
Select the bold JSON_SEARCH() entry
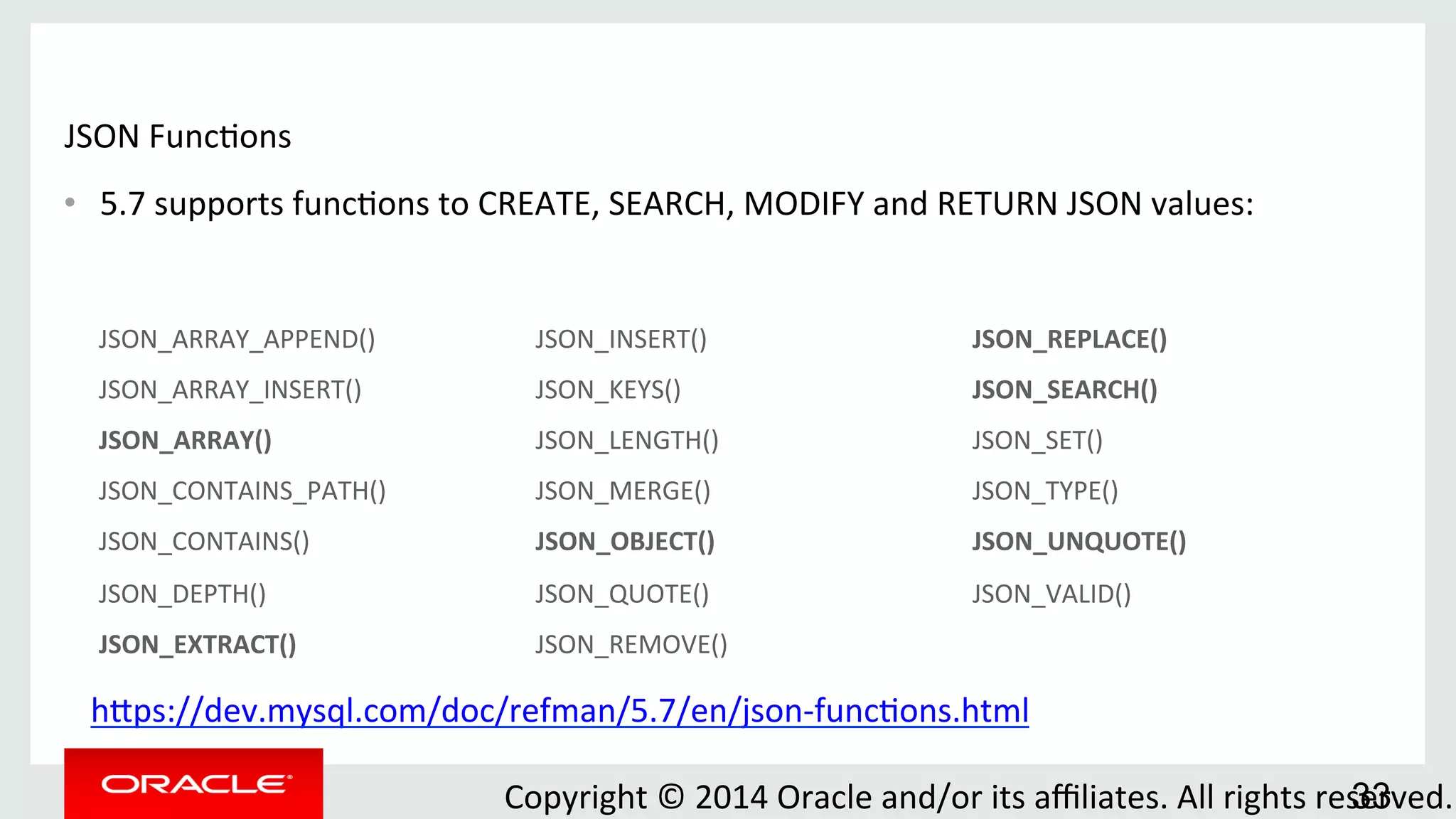(1065, 390)
